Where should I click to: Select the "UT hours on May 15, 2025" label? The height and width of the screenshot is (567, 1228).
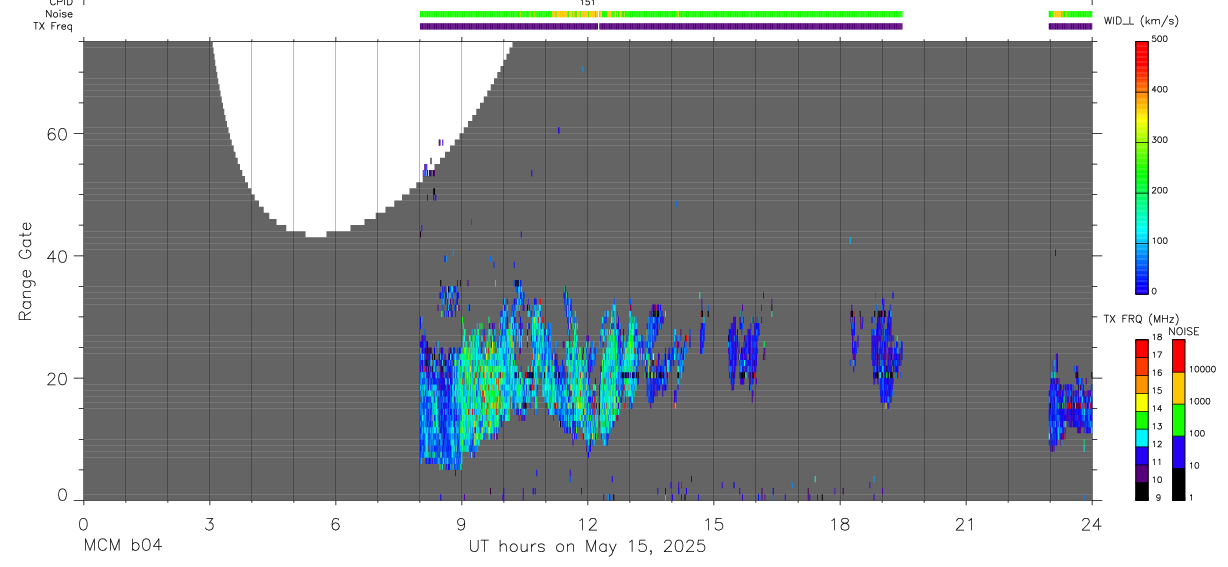click(x=587, y=546)
